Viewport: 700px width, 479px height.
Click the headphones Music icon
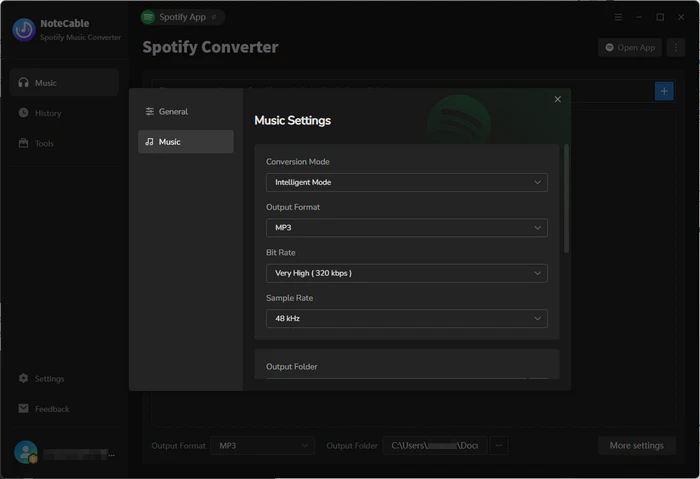pos(23,83)
